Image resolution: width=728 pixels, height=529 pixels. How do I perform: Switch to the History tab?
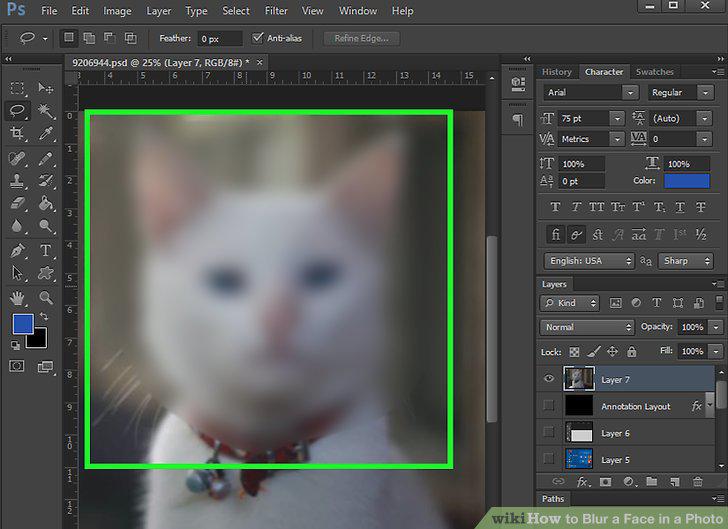coord(557,72)
